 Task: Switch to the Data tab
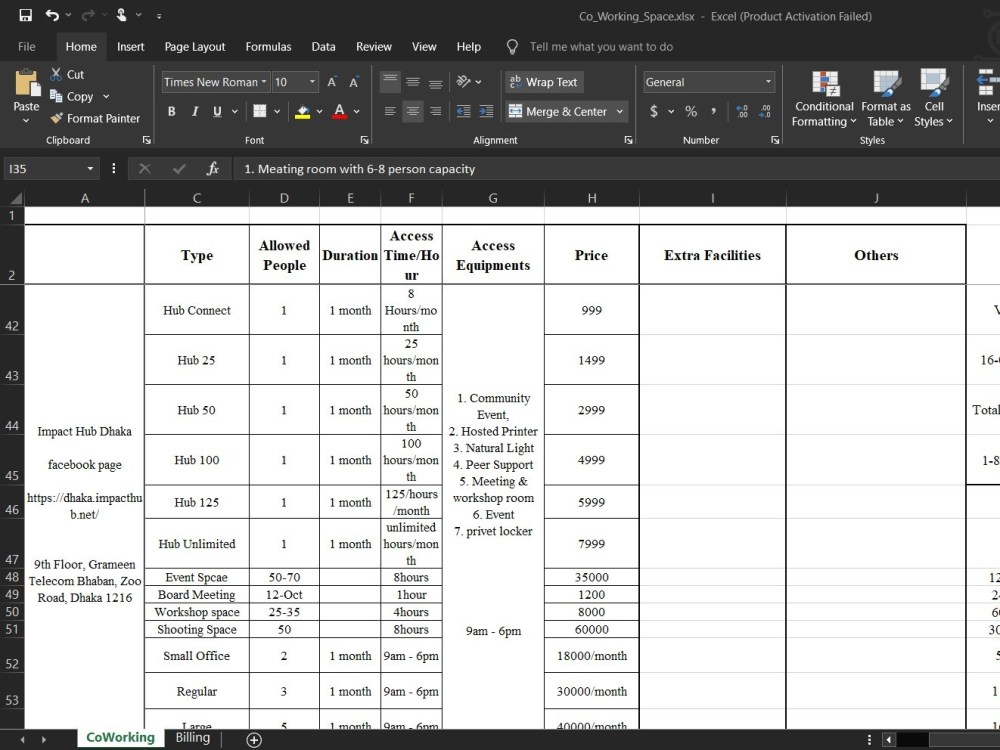pyautogui.click(x=323, y=47)
